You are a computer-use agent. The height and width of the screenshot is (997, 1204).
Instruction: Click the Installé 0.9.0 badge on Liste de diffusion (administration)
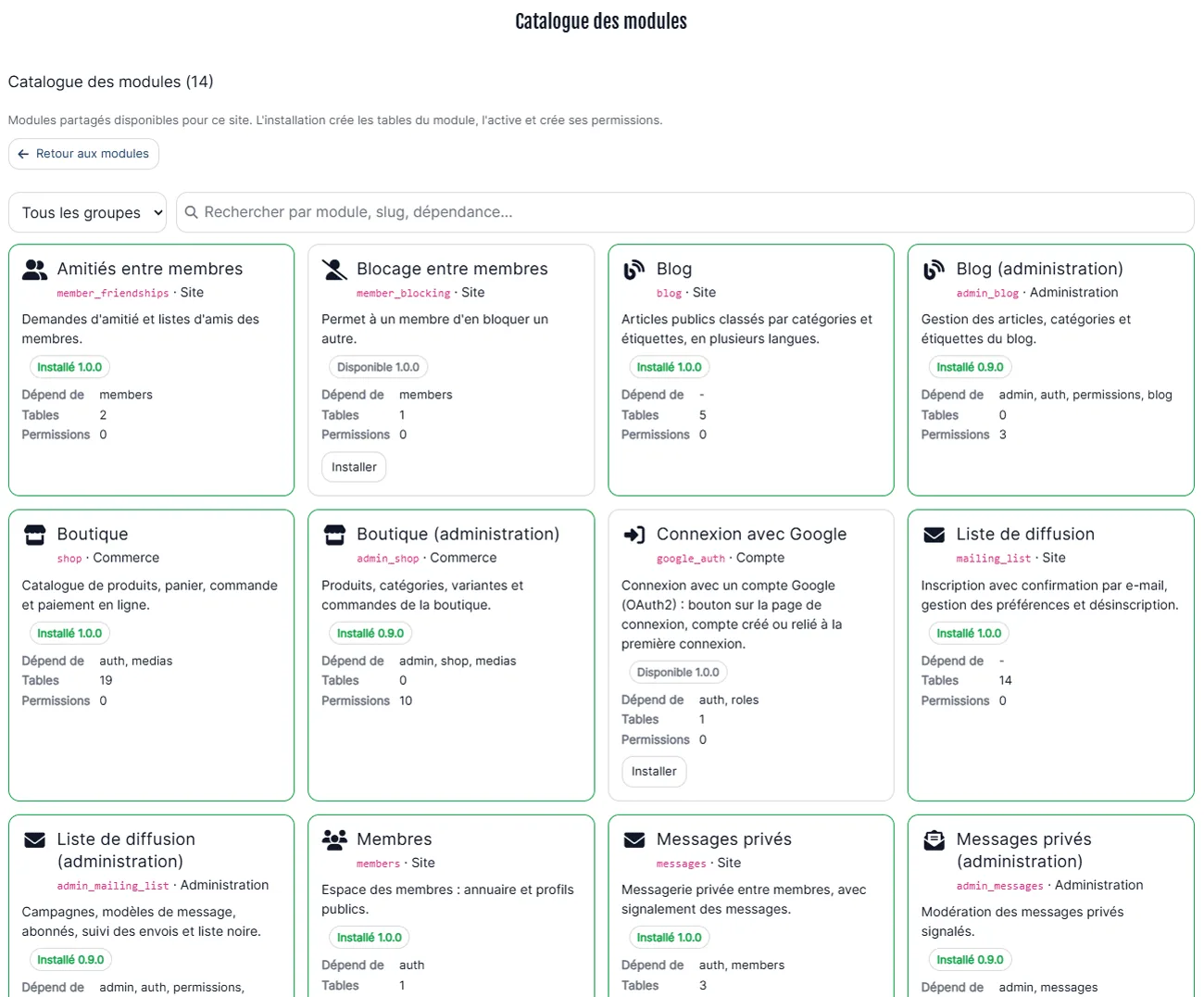70,959
